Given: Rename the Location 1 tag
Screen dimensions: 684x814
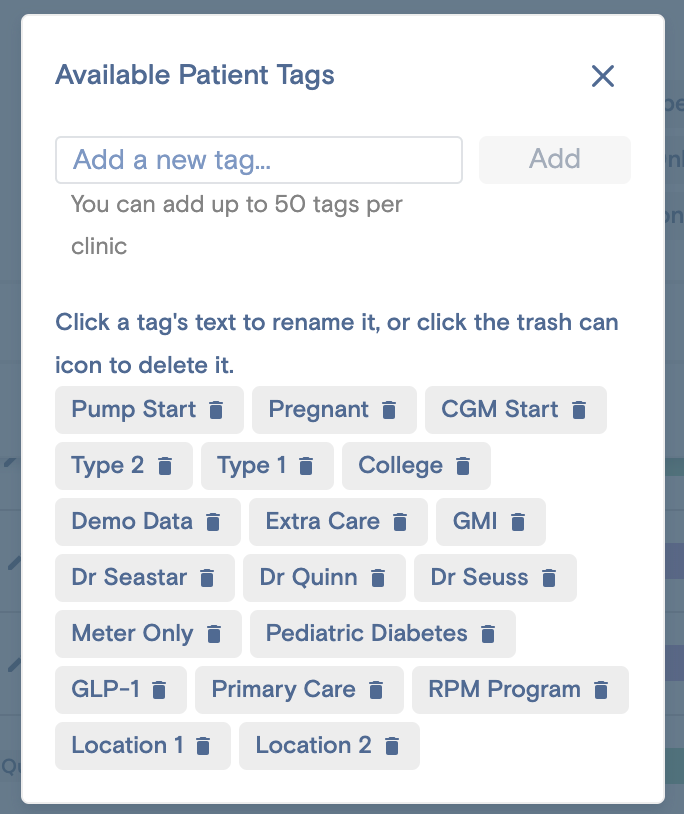Looking at the screenshot, I should (126, 745).
